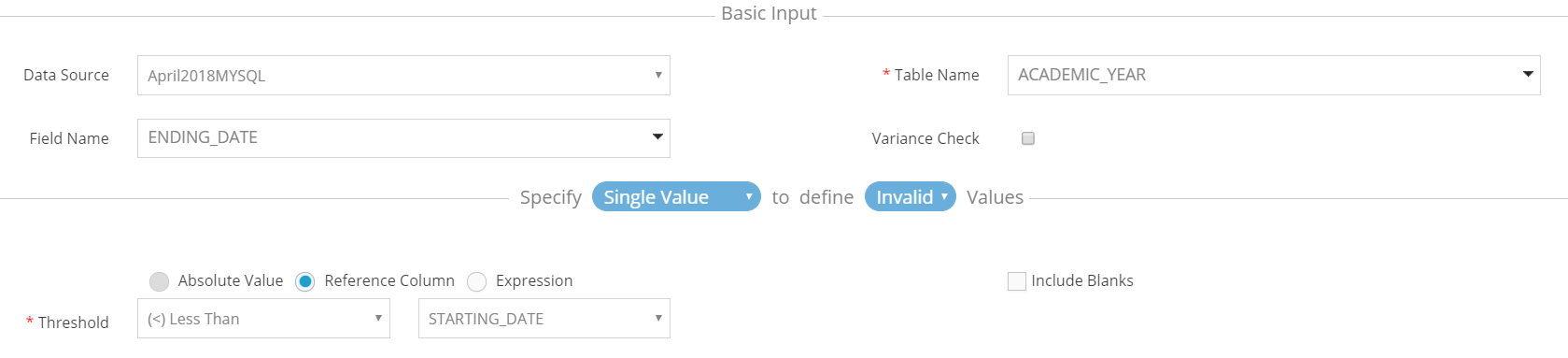Viewport: 1568px width, 358px height.
Task: Select the Absolute Value radio button
Action: coord(160,281)
